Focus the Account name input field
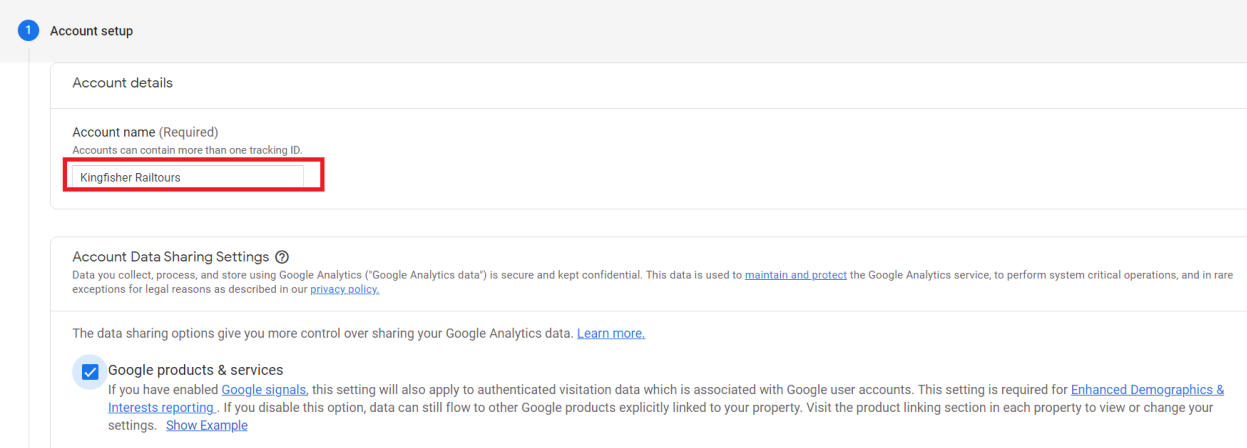 188,177
